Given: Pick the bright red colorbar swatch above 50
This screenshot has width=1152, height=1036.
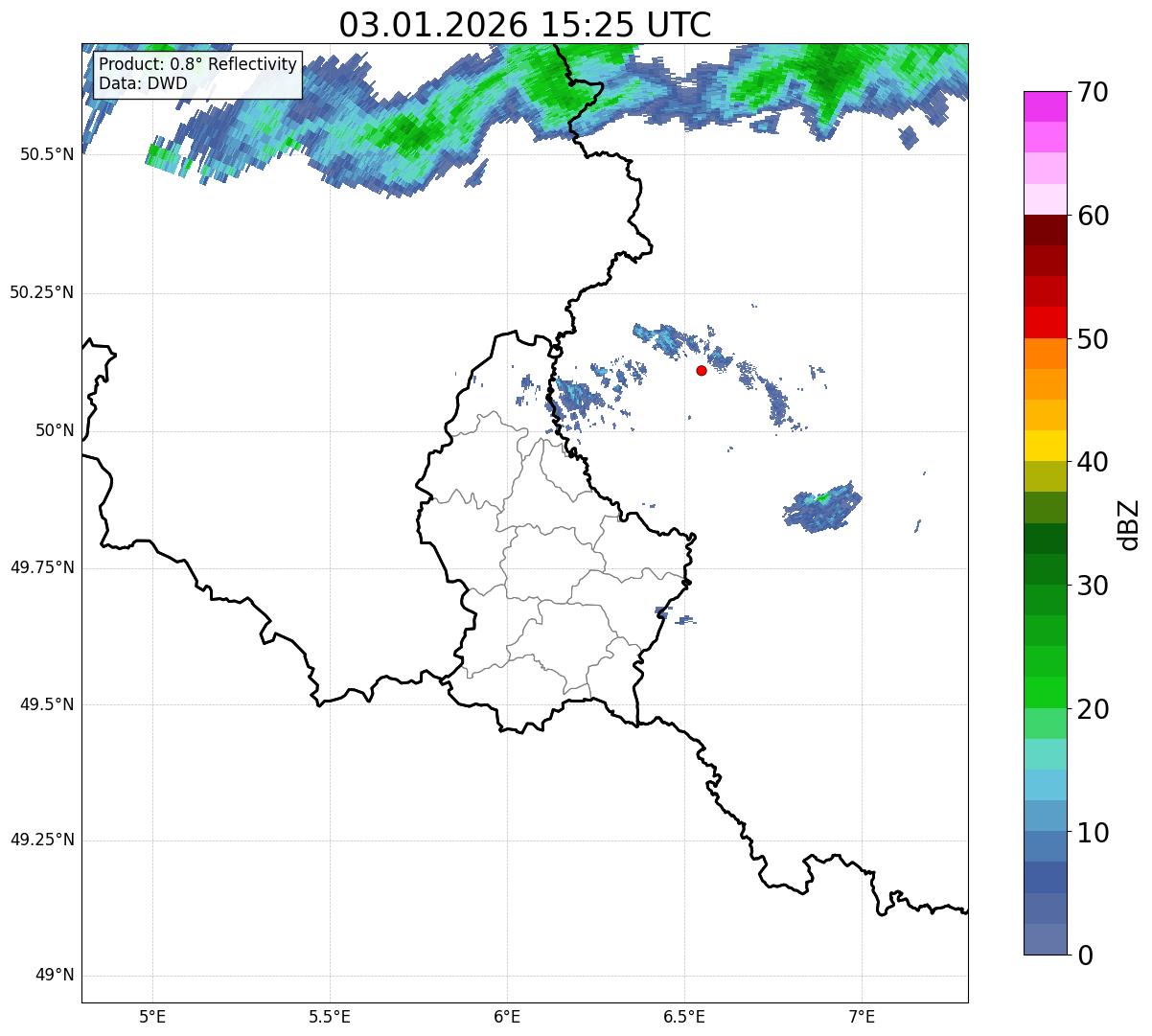Looking at the screenshot, I should pyautogui.click(x=1046, y=322).
